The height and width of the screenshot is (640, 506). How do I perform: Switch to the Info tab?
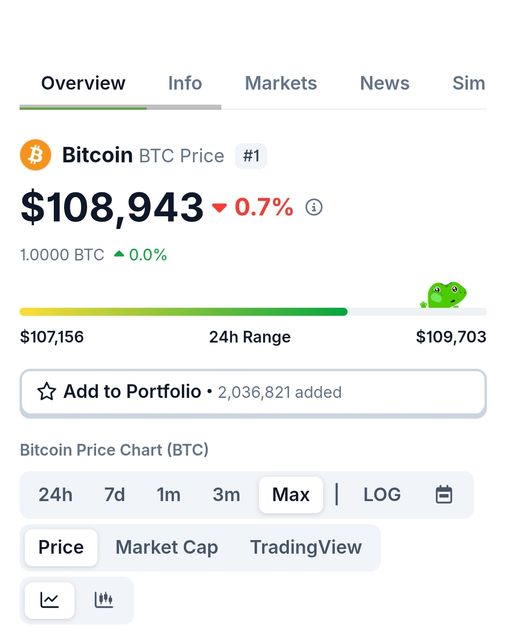pyautogui.click(x=185, y=83)
